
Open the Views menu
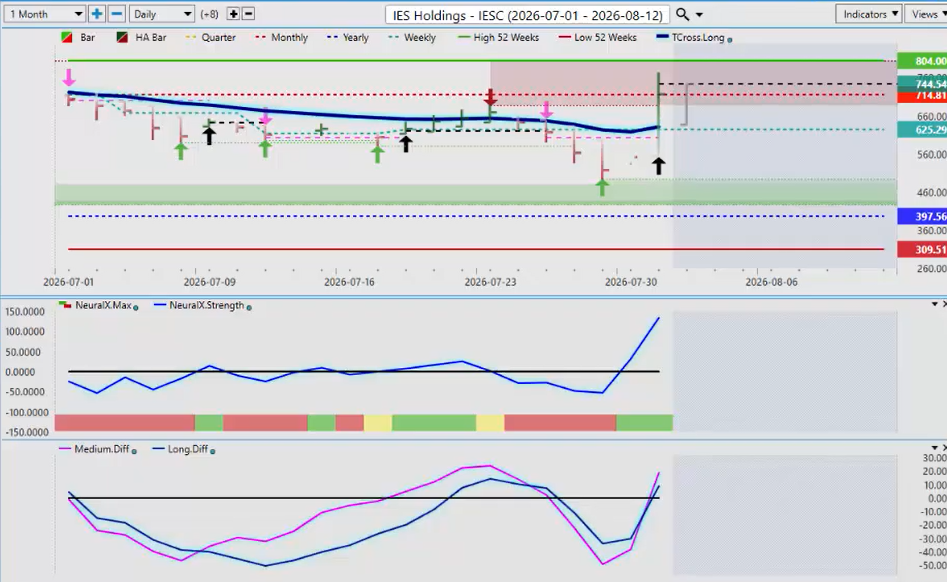click(927, 14)
